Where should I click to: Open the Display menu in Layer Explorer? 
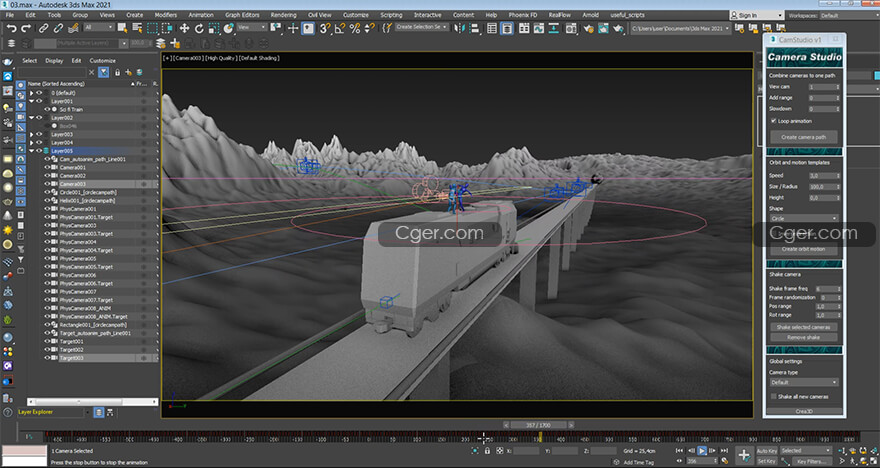[x=54, y=61]
